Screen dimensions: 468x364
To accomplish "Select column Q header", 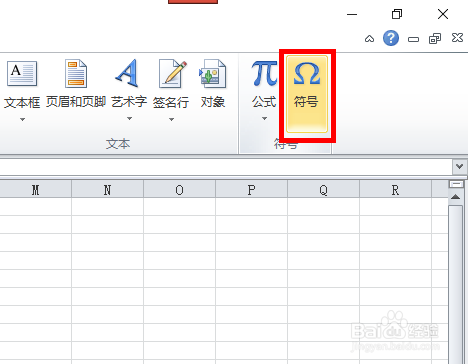I will click(x=323, y=190).
